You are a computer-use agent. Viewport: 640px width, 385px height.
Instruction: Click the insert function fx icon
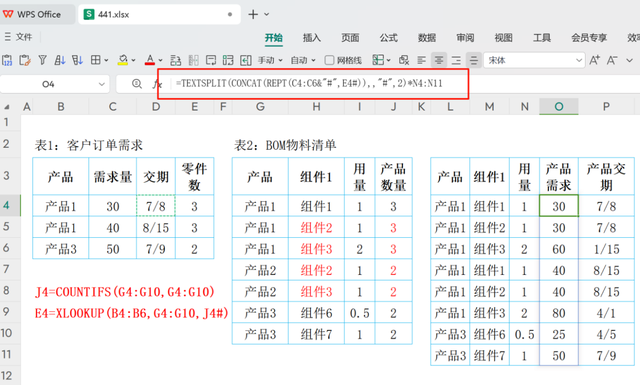pyautogui.click(x=157, y=84)
